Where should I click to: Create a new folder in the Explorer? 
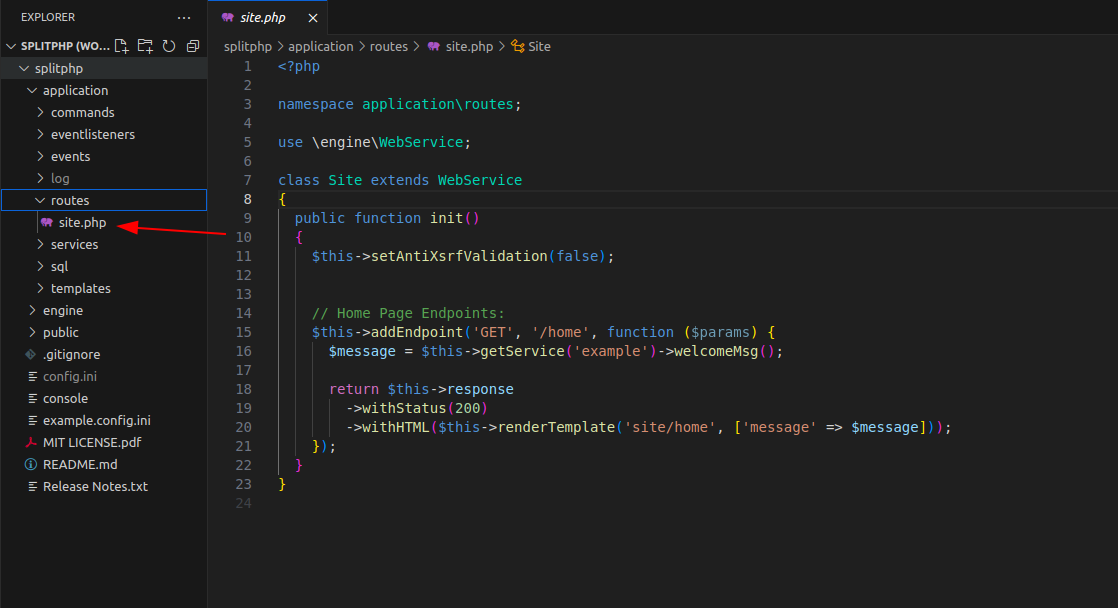144,45
